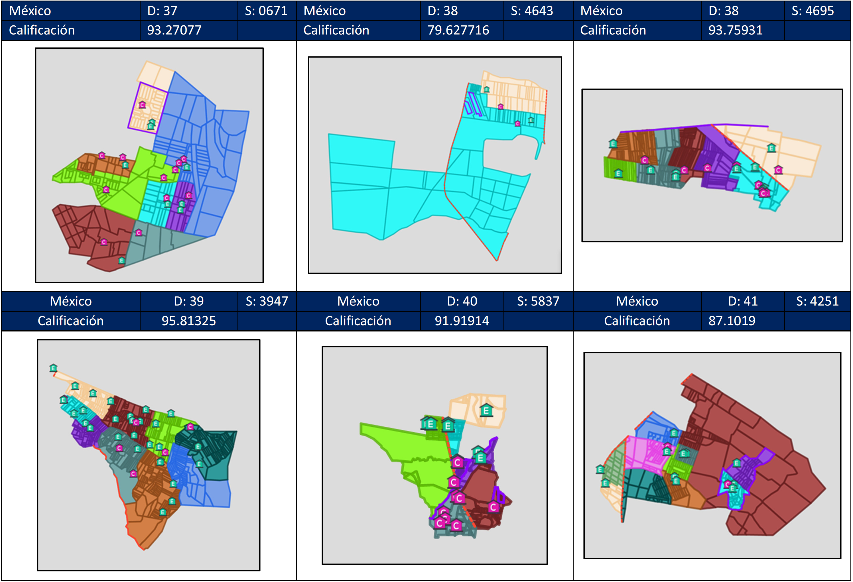Select teal E house marker in D:37 beige zone
The width and height of the screenshot is (853, 582).
152,124
